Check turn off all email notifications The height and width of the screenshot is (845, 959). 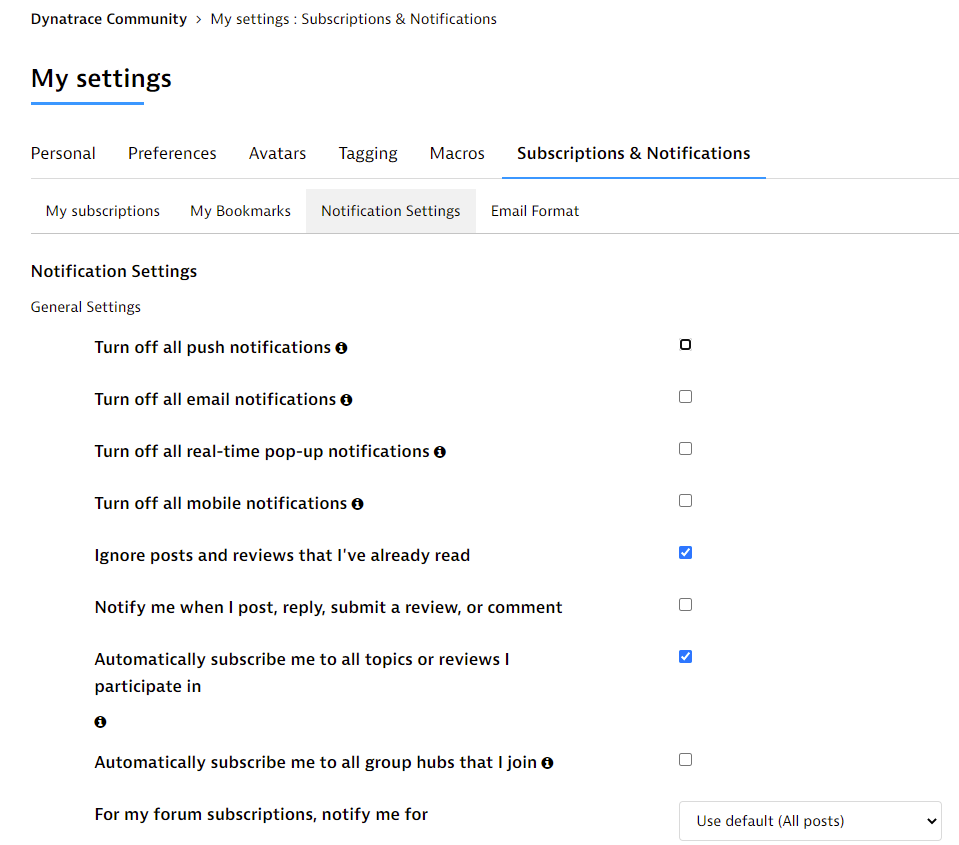[x=685, y=397]
